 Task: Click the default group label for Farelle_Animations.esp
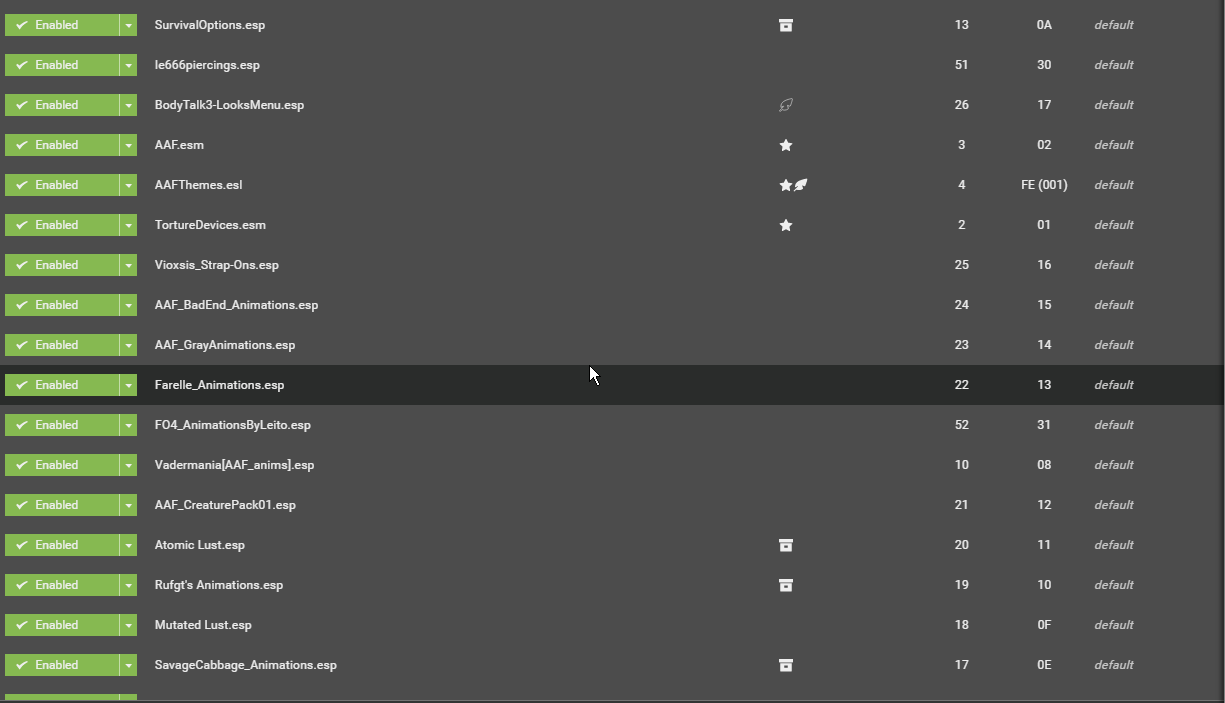pyautogui.click(x=1113, y=385)
